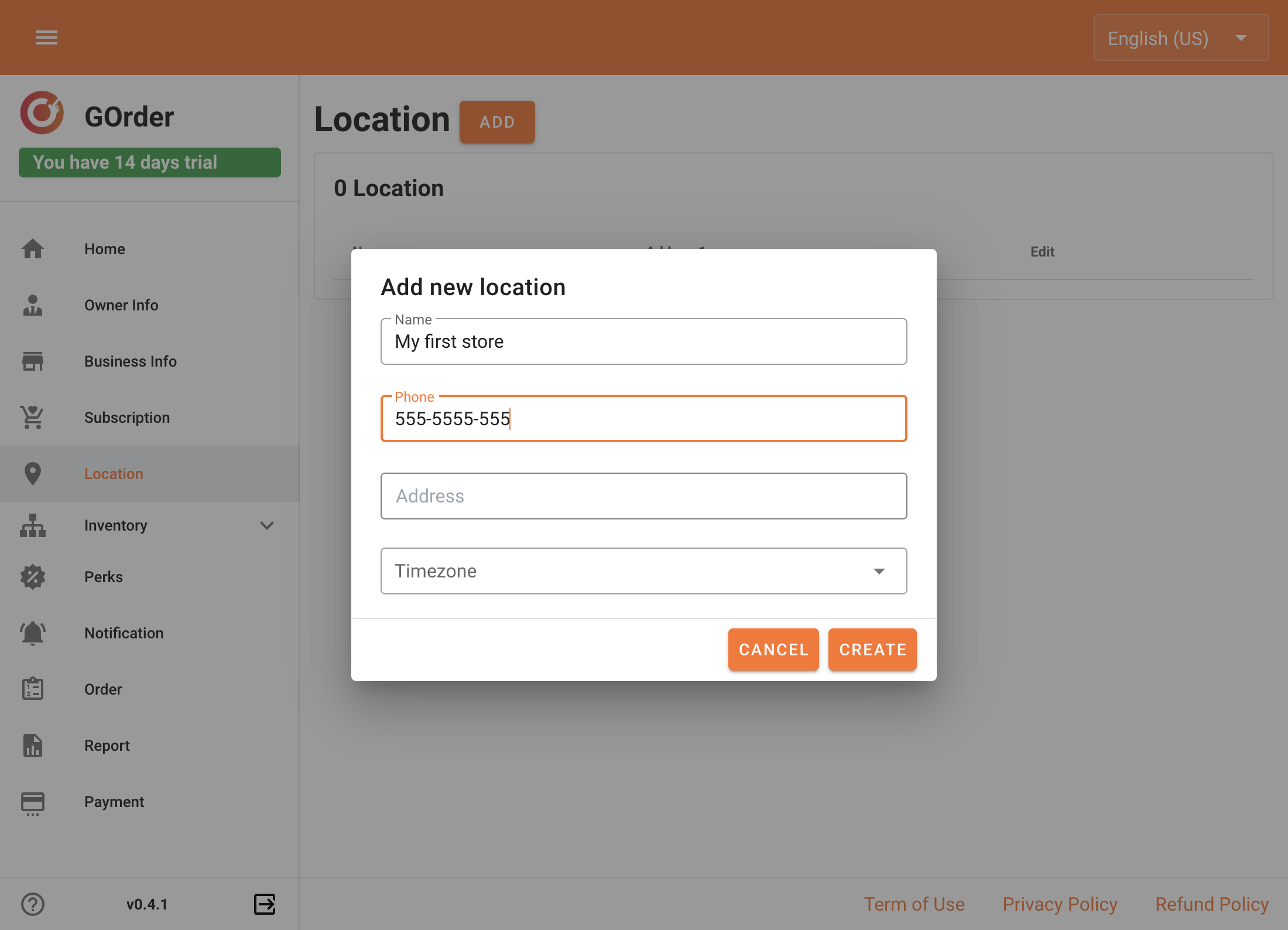Viewport: 1288px width, 930px height.
Task: Click the CANCEL button
Action: coord(773,649)
